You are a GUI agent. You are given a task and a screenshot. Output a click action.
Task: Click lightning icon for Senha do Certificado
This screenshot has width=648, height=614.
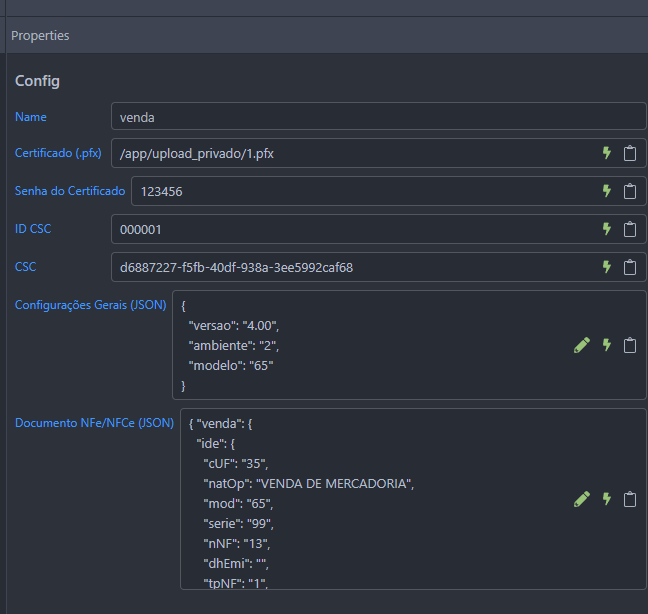[606, 191]
